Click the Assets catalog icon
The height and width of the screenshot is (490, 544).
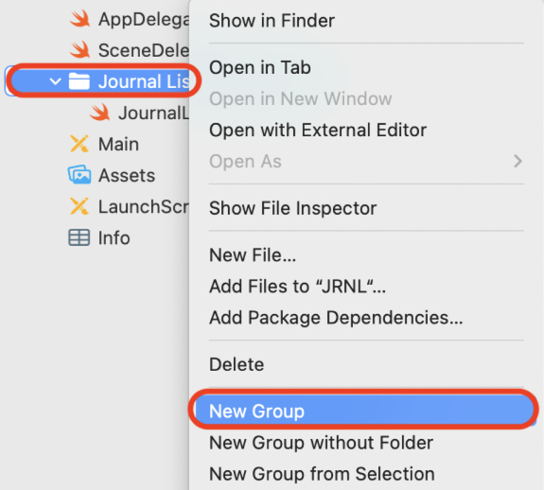(x=79, y=175)
